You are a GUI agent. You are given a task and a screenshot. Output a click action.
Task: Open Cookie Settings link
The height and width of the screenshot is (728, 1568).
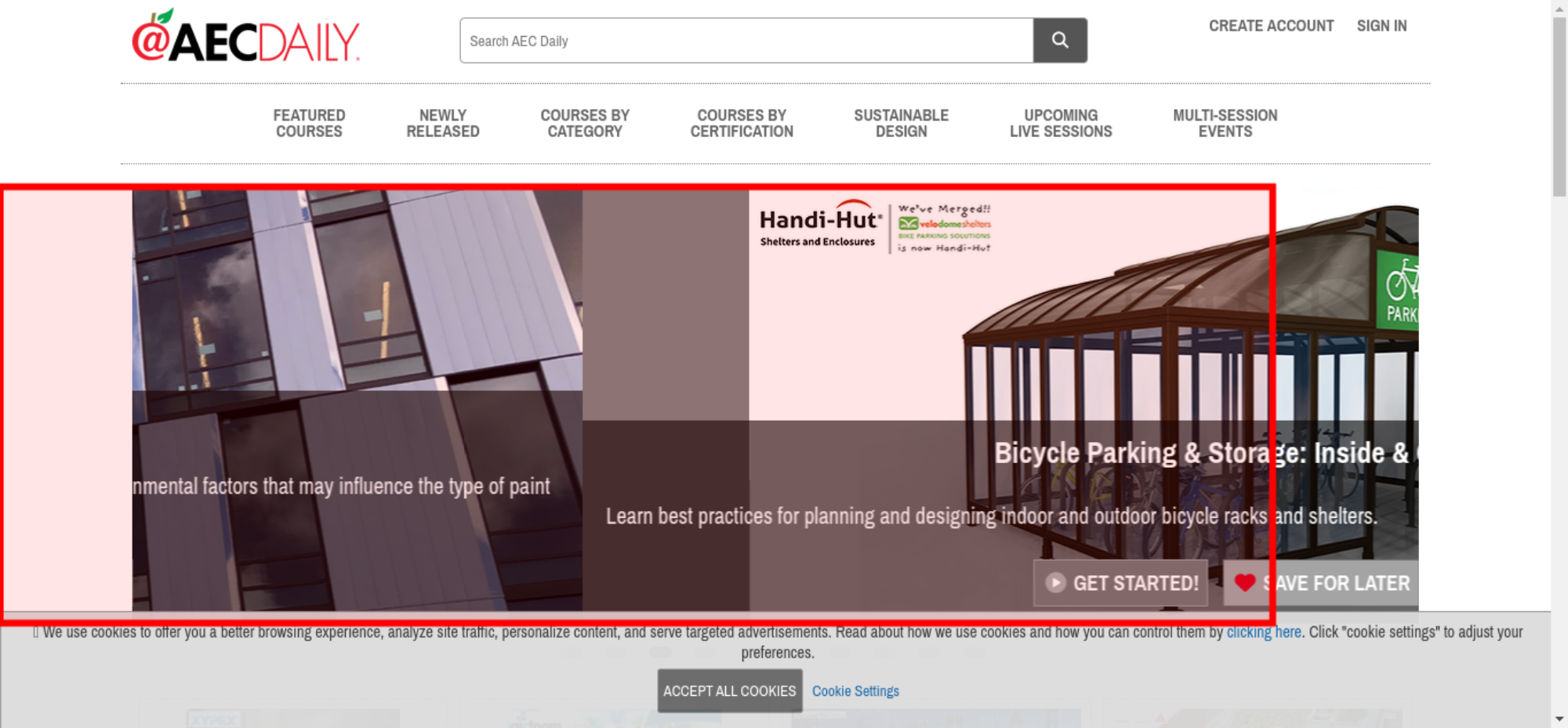pyautogui.click(x=855, y=691)
